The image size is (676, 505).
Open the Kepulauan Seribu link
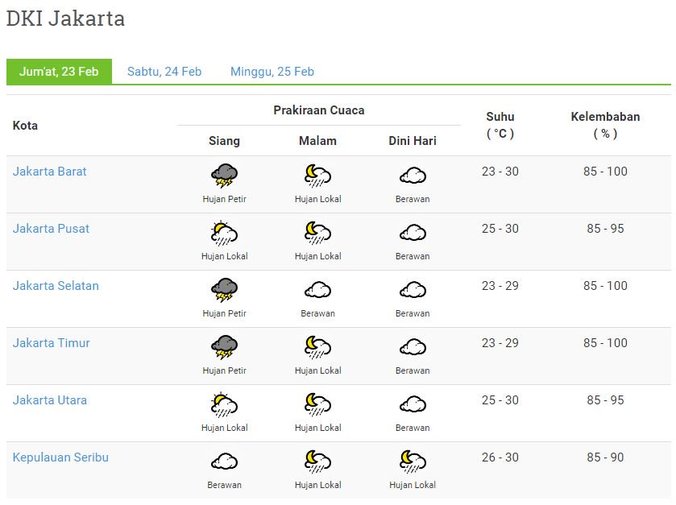pos(61,457)
